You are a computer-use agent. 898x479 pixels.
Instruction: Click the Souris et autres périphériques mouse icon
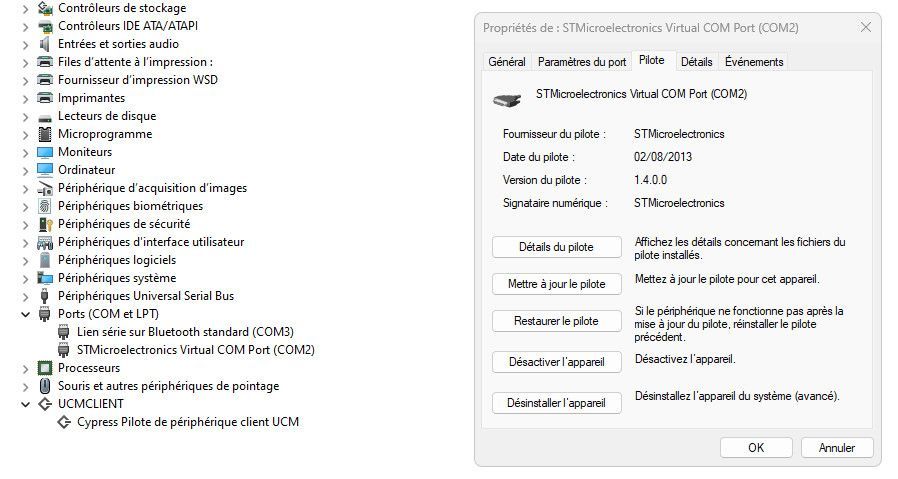tap(44, 386)
